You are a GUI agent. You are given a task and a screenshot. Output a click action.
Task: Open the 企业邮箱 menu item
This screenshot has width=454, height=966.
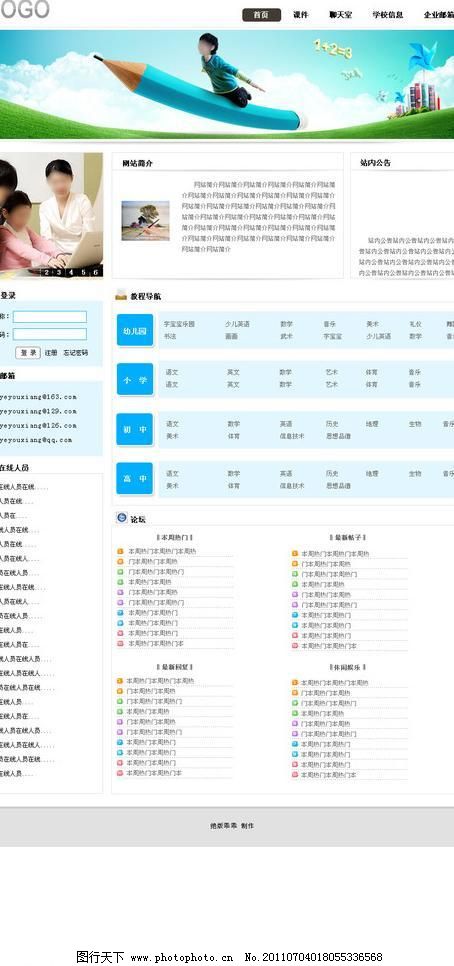tap(439, 15)
